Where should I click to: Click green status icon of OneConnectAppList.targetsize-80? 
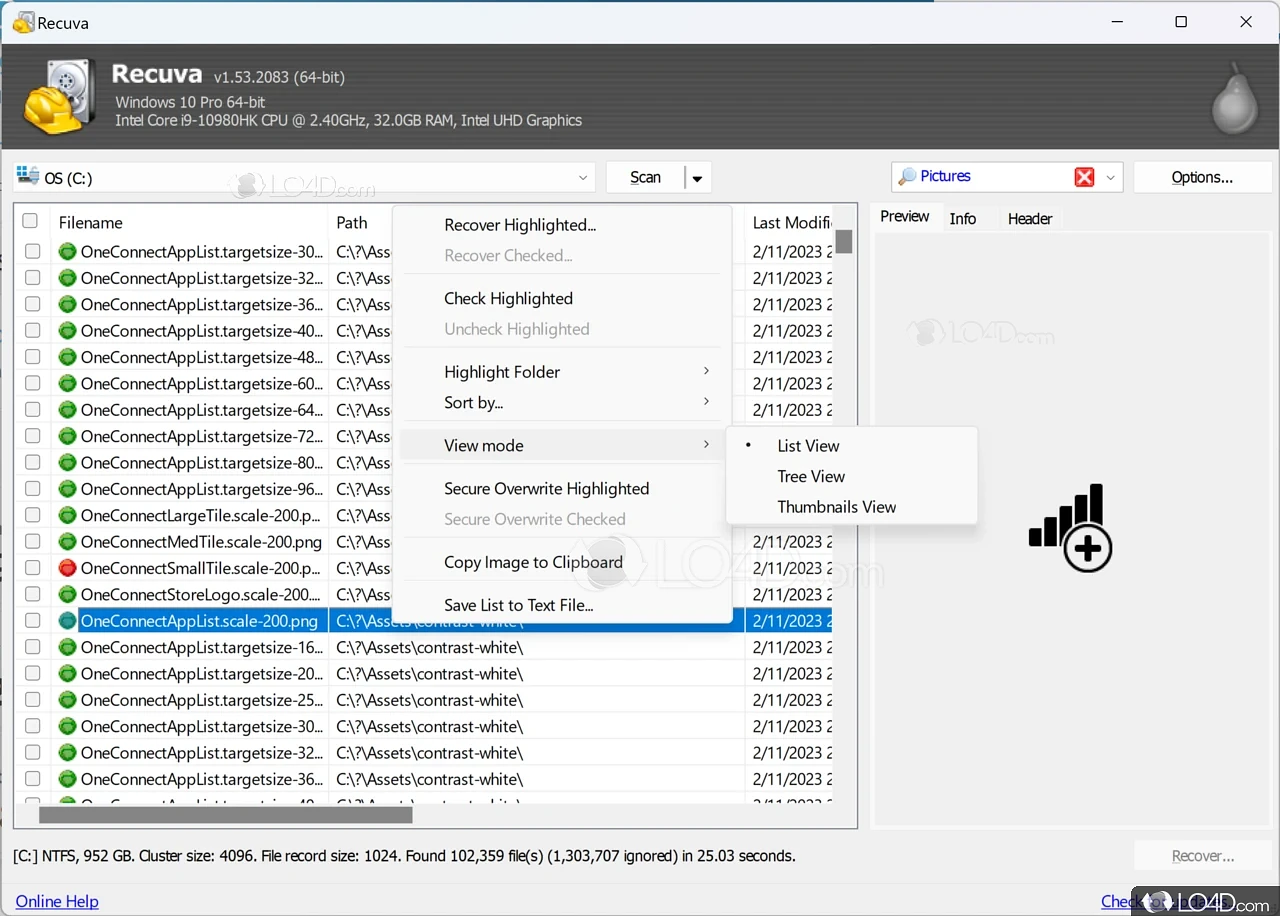[x=68, y=463]
